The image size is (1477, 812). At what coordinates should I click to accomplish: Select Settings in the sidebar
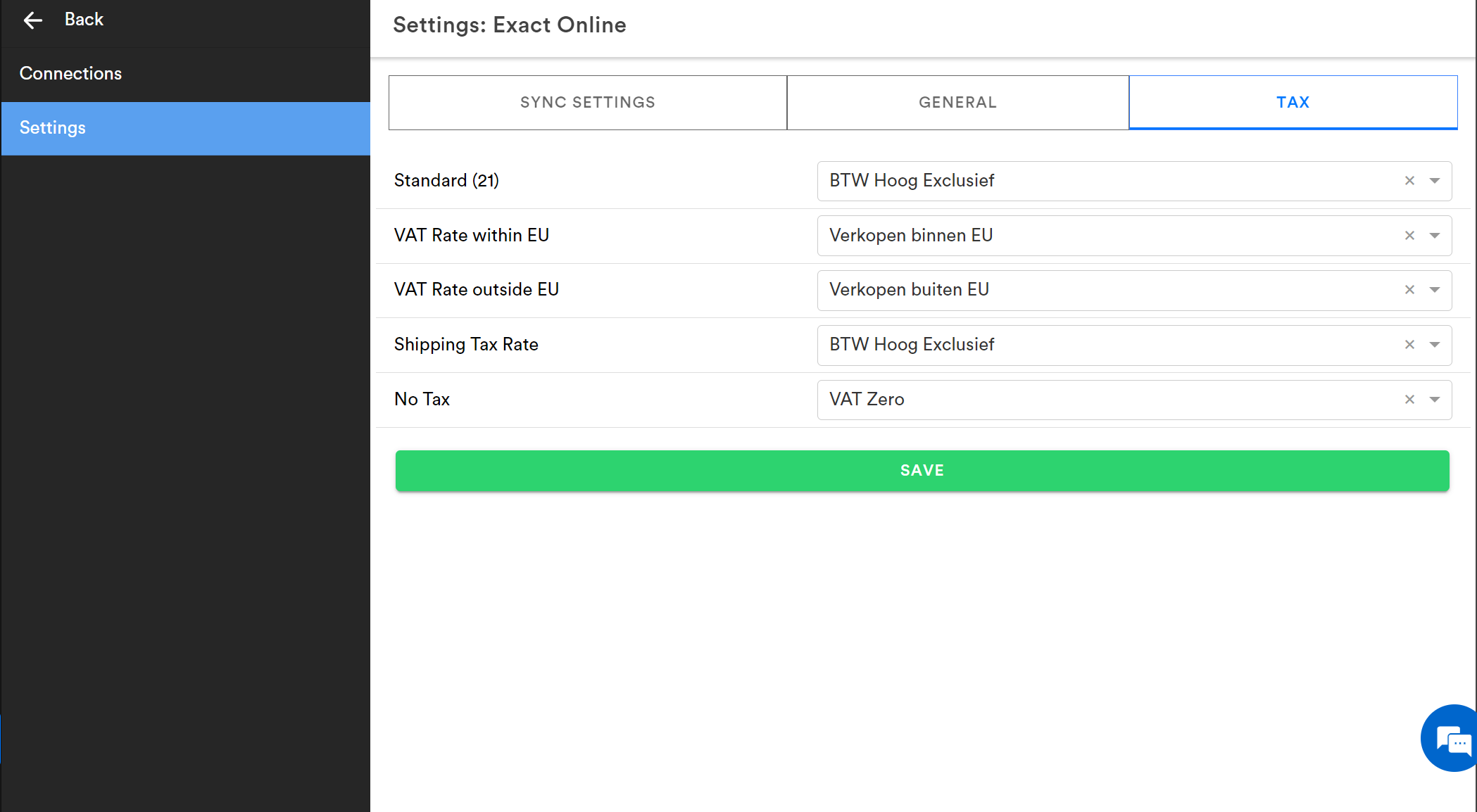pyautogui.click(x=186, y=128)
